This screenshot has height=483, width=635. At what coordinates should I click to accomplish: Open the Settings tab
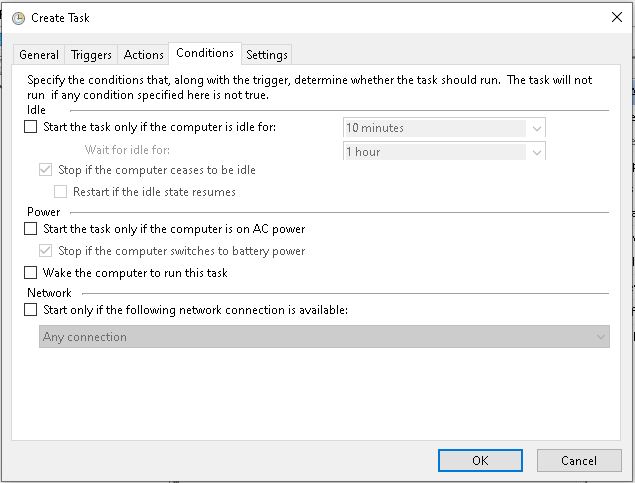pos(267,55)
